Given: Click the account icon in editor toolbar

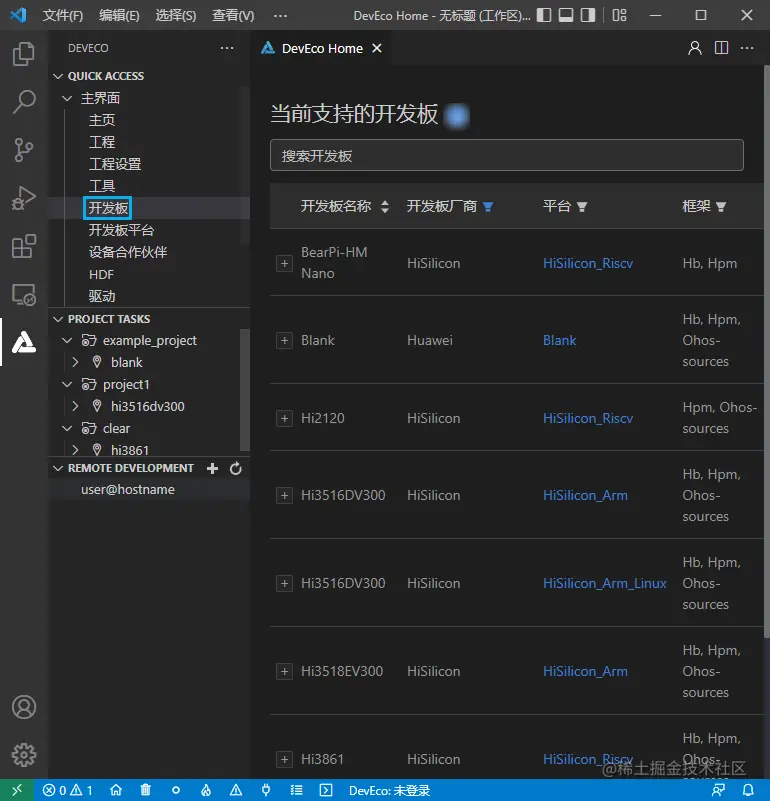Looking at the screenshot, I should pyautogui.click(x=694, y=48).
